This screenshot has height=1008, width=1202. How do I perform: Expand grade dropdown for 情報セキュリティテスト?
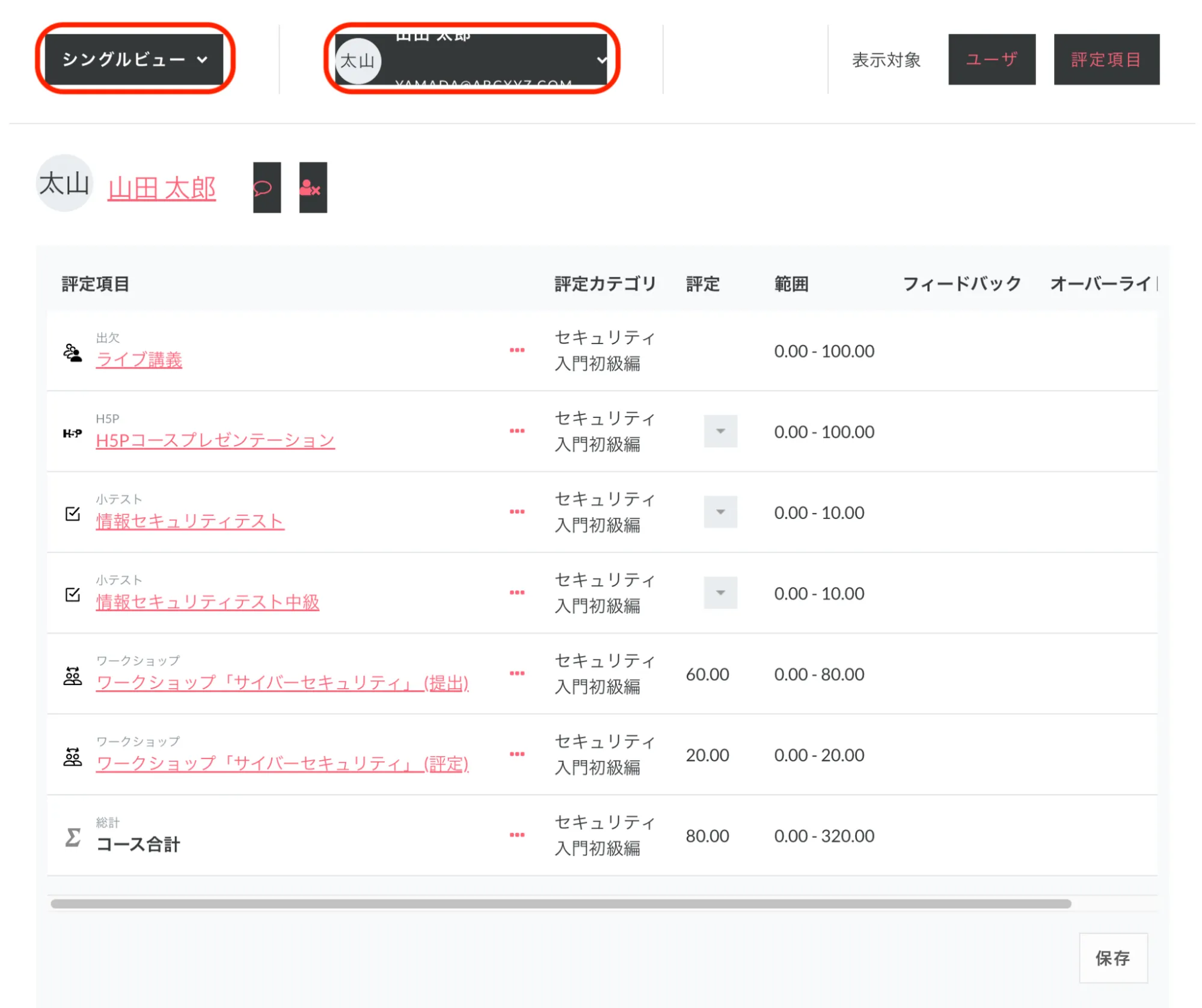pyautogui.click(x=720, y=512)
